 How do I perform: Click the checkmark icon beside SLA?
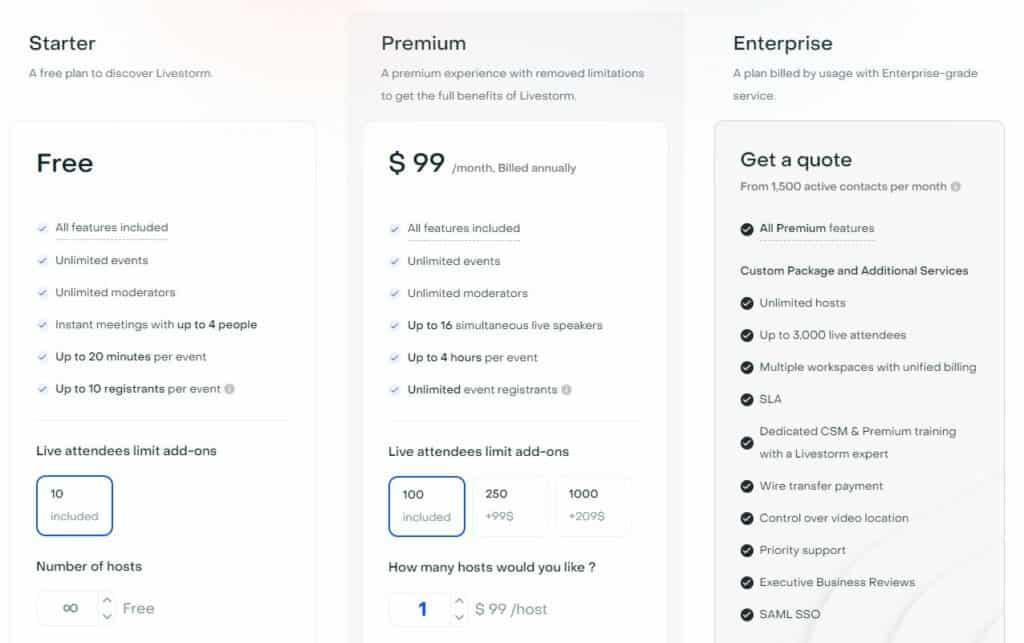point(747,399)
